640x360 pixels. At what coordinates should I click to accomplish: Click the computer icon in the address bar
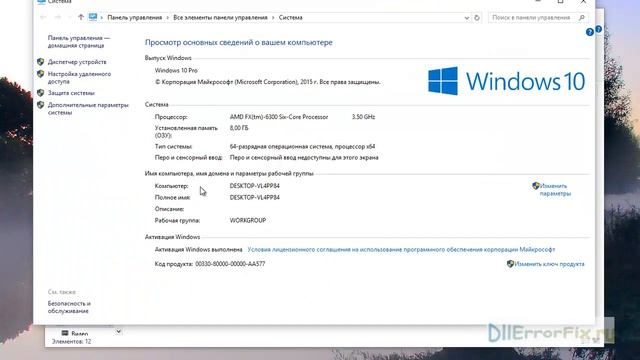93,17
